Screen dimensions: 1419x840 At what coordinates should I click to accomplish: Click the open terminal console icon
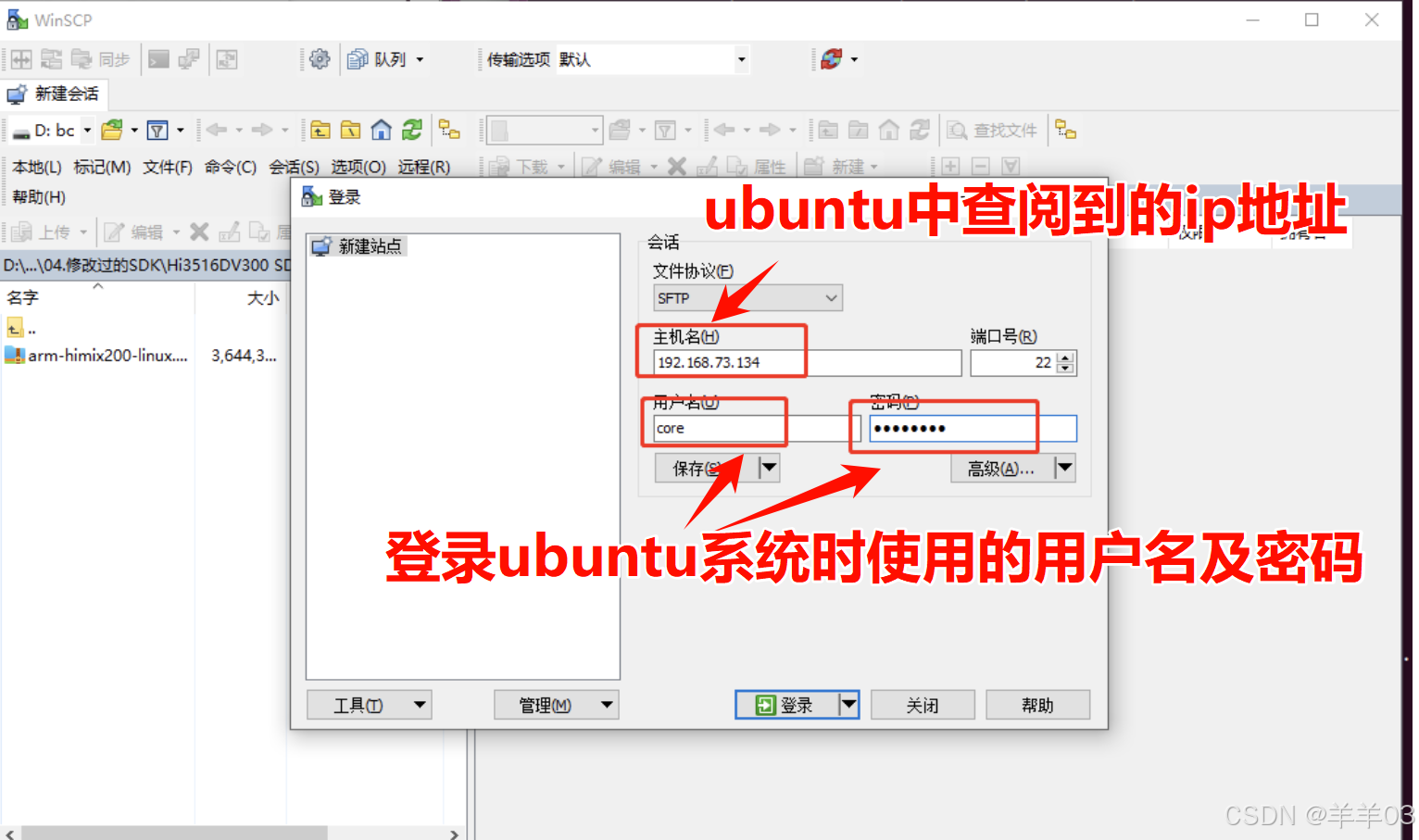coord(159,59)
